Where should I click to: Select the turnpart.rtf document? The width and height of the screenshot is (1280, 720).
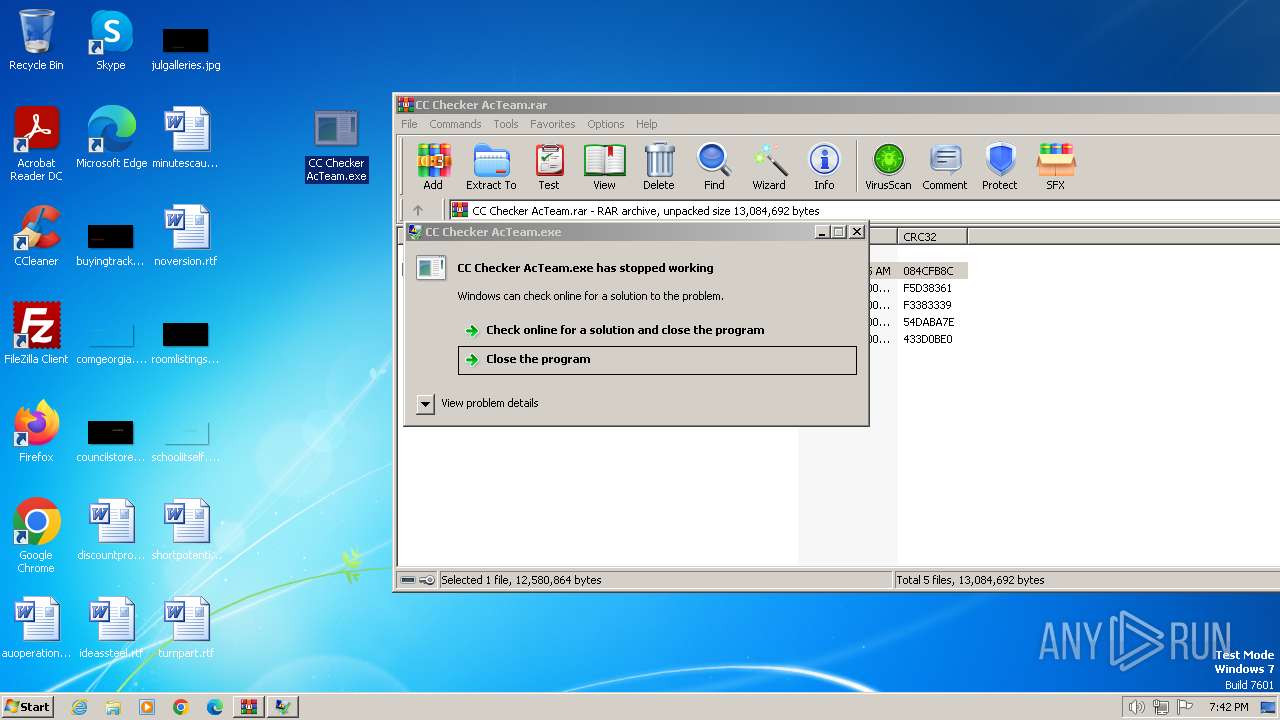click(186, 628)
